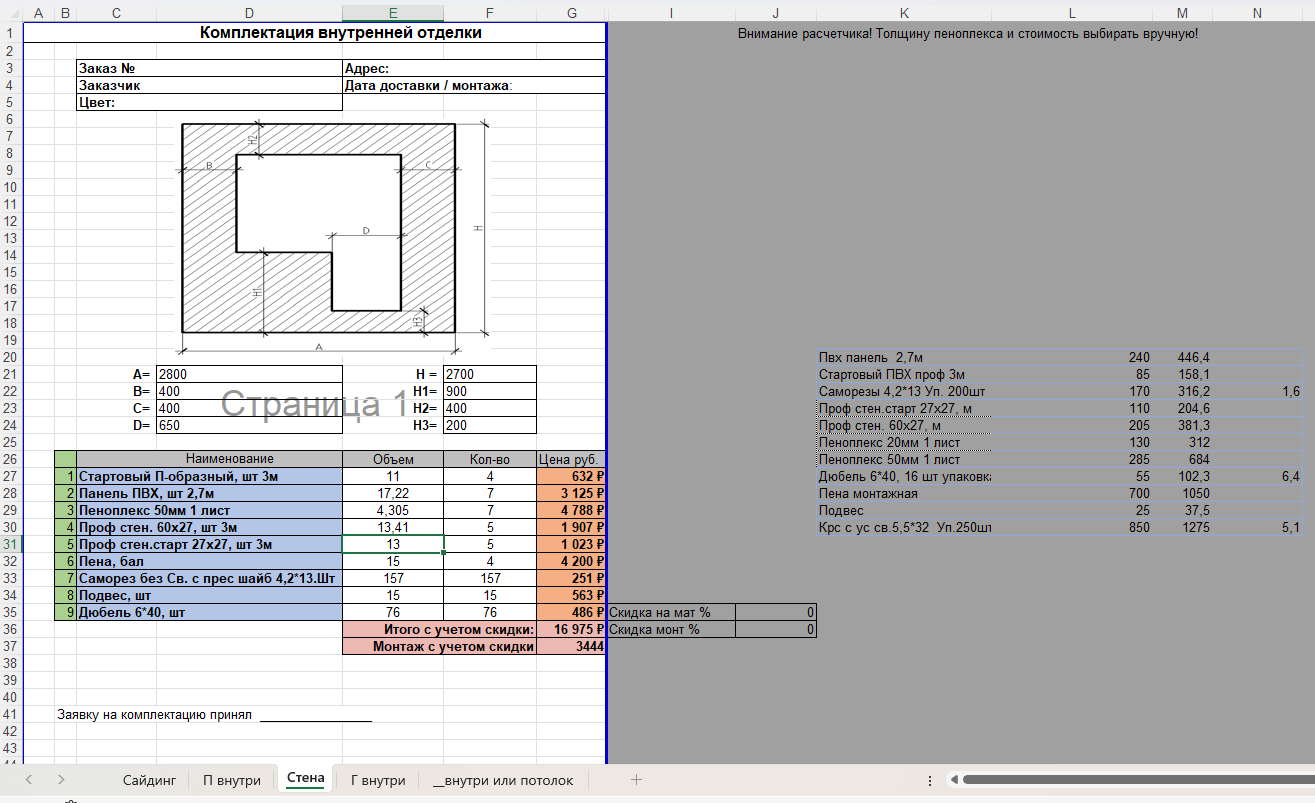This screenshot has width=1315, height=803.
Task: Click the Цвет: cell
Action: [x=209, y=102]
